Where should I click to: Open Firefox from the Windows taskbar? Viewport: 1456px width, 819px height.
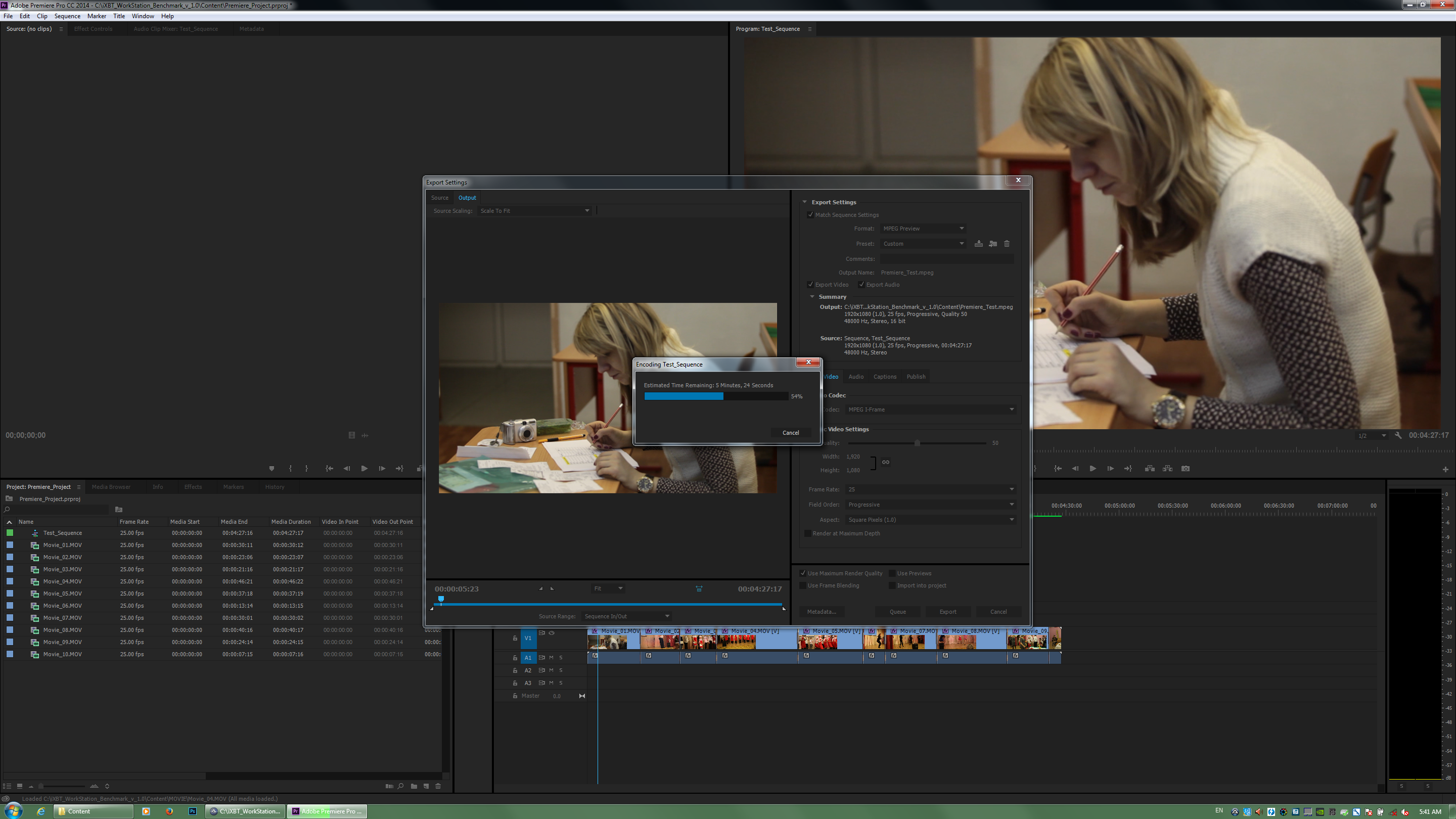coord(169,811)
